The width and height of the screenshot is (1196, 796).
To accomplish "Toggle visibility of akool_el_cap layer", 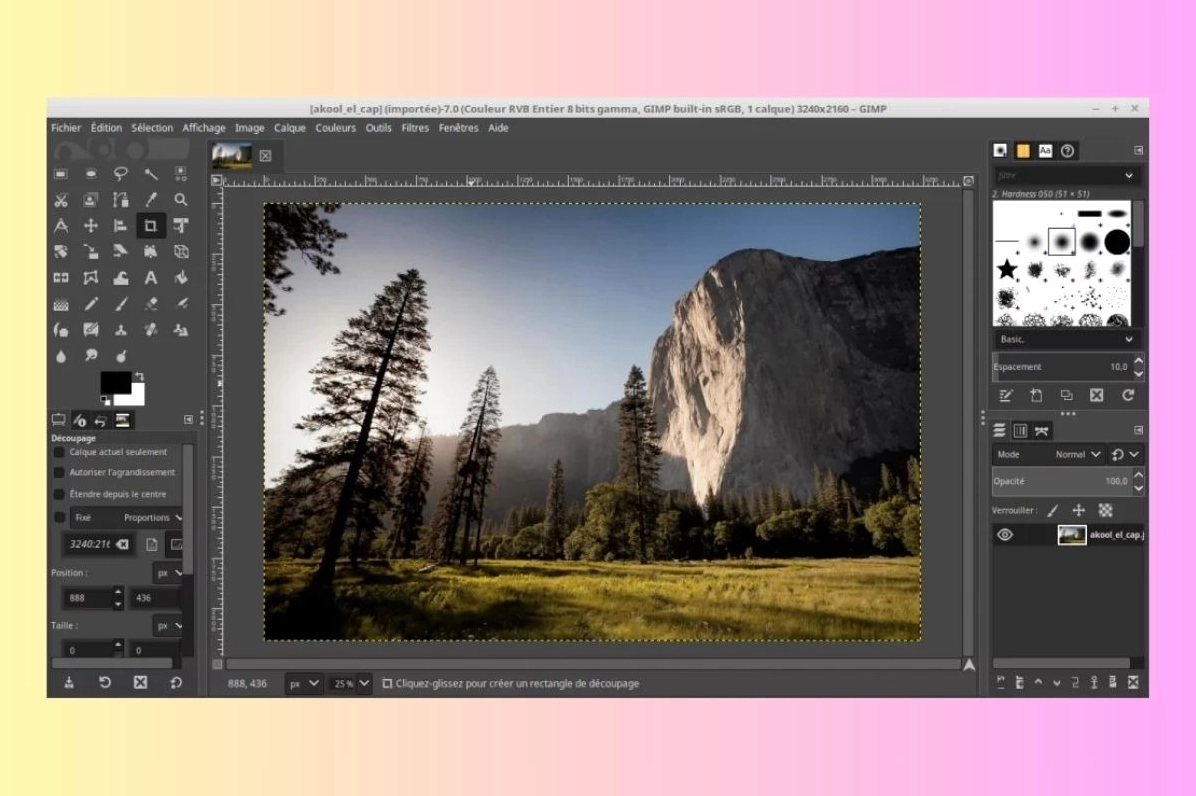I will tap(1005, 535).
